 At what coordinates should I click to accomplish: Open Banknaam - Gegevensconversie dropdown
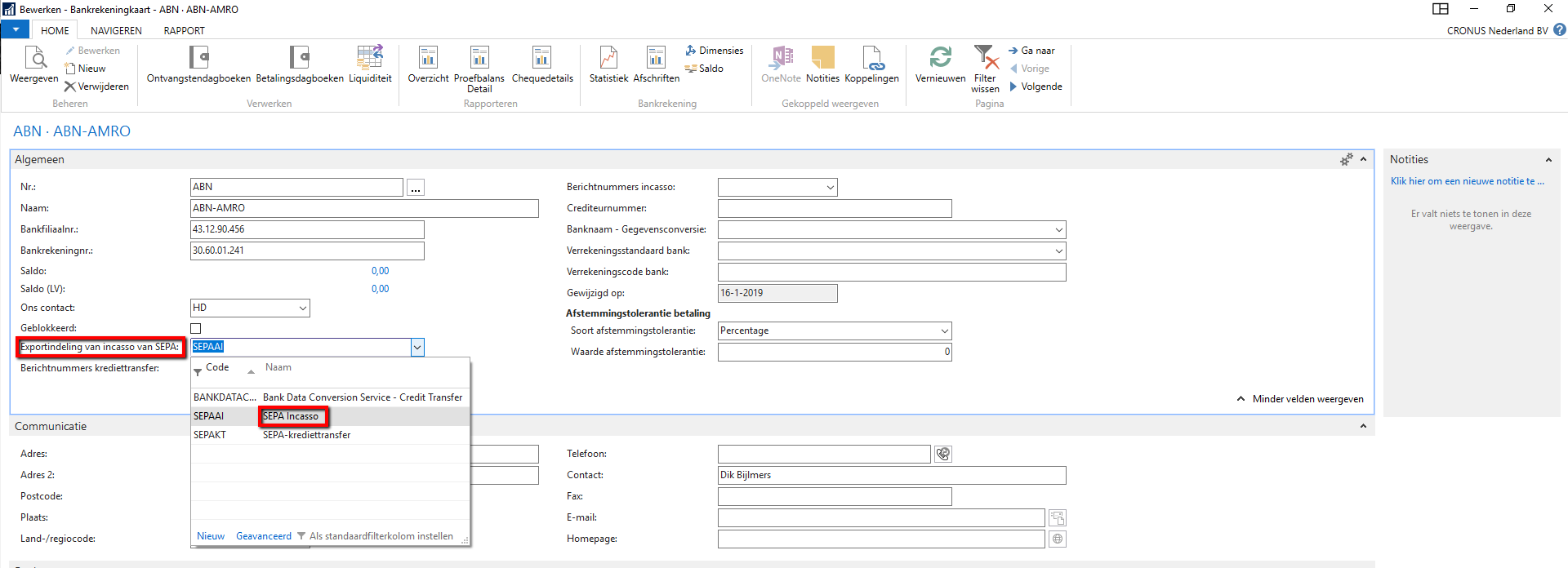pyautogui.click(x=1059, y=229)
